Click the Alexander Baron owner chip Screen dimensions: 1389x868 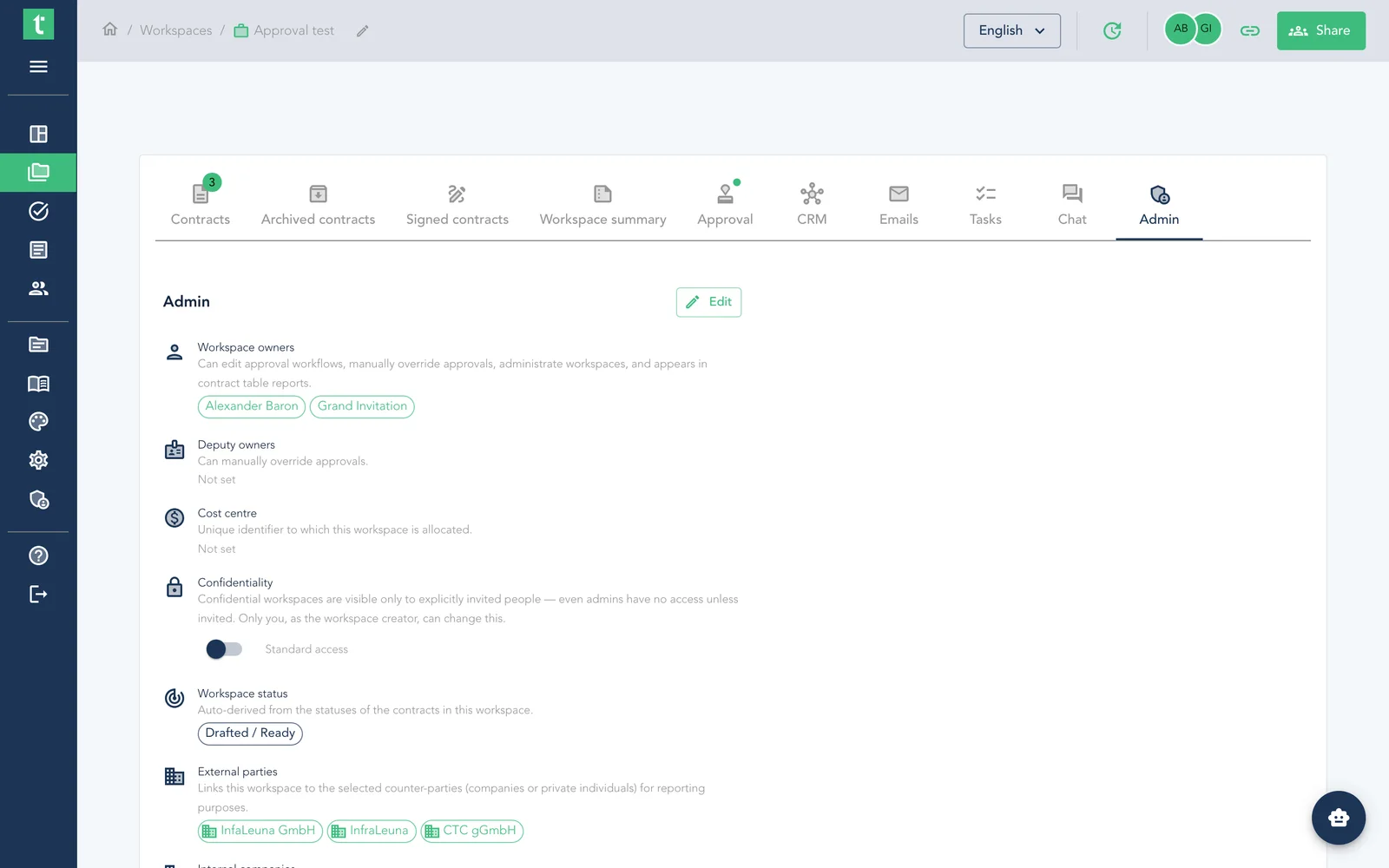252,406
